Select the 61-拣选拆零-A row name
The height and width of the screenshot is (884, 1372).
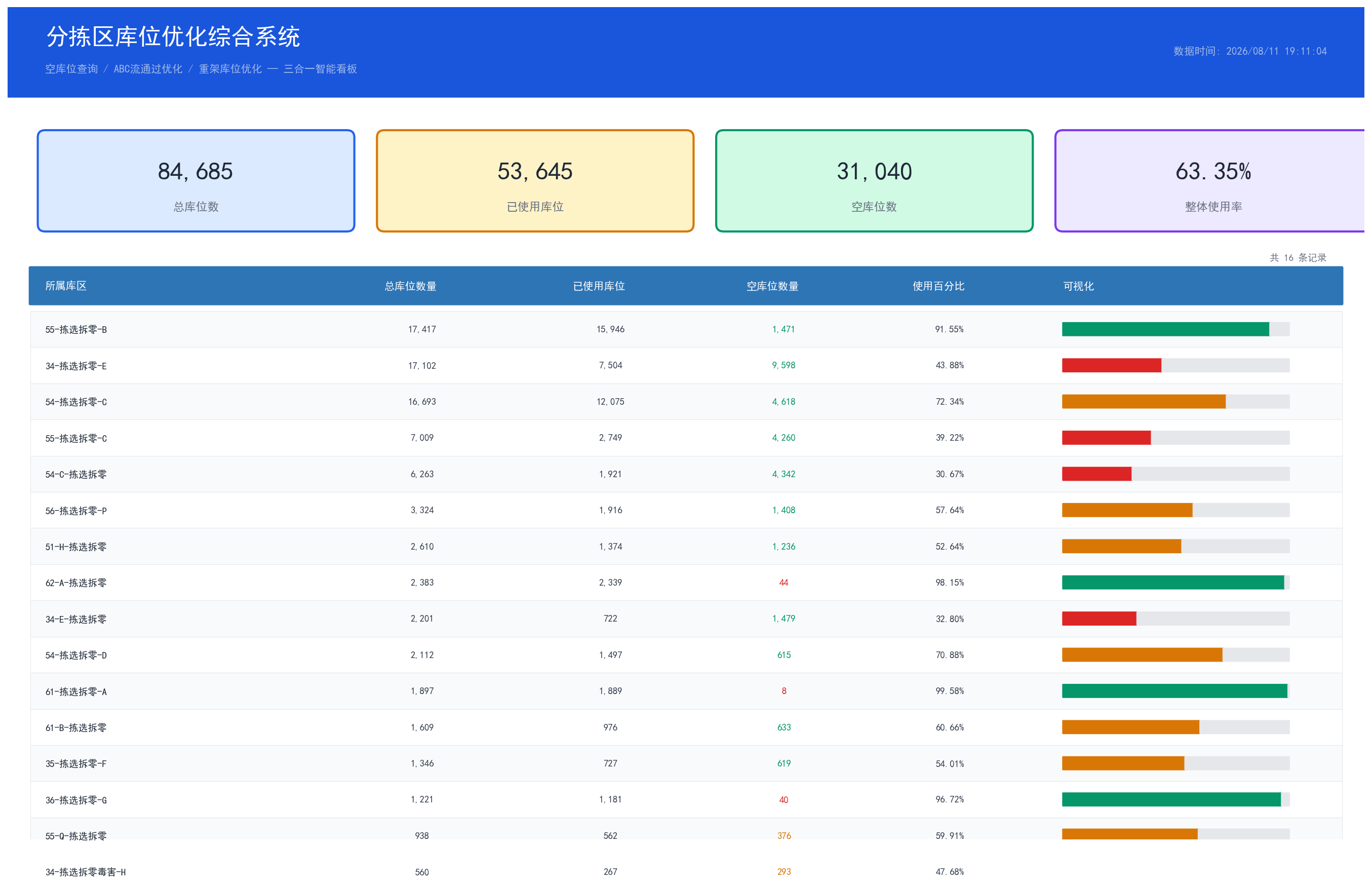click(x=76, y=691)
